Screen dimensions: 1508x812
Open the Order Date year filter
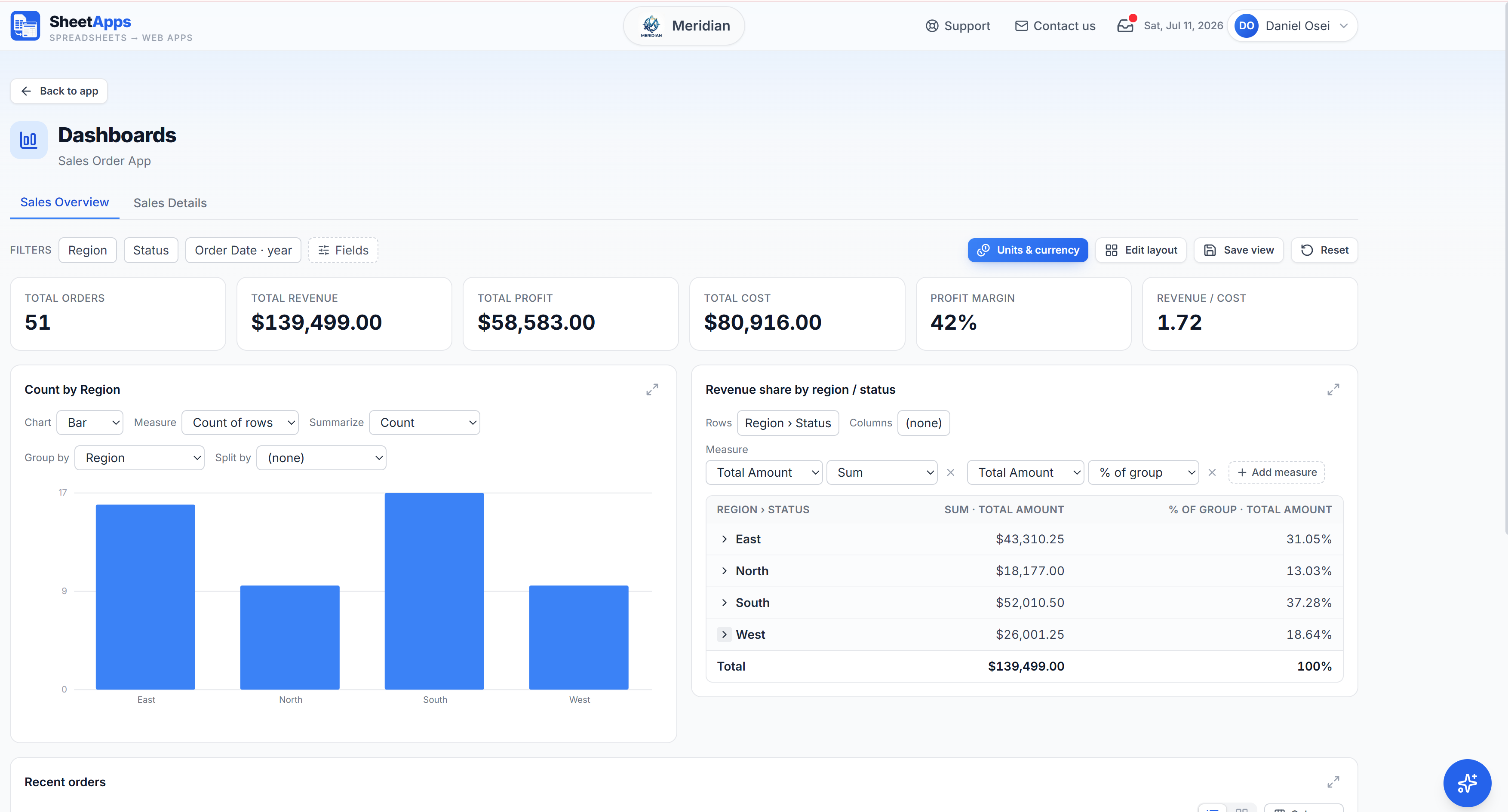coord(243,250)
